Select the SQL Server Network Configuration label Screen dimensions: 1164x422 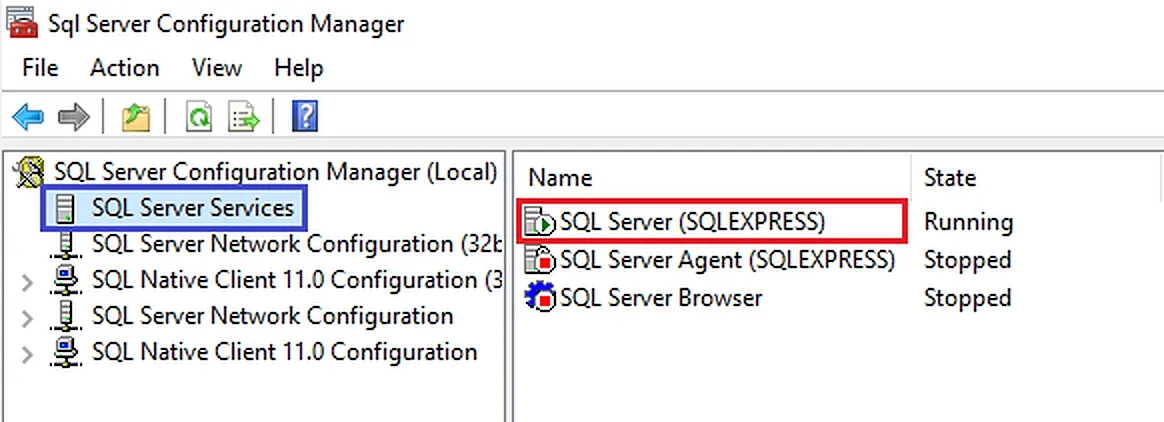(x=272, y=316)
